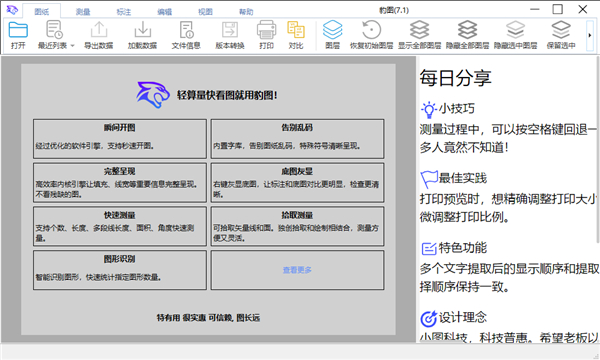Switch to the 图纸 tab

click(41, 12)
